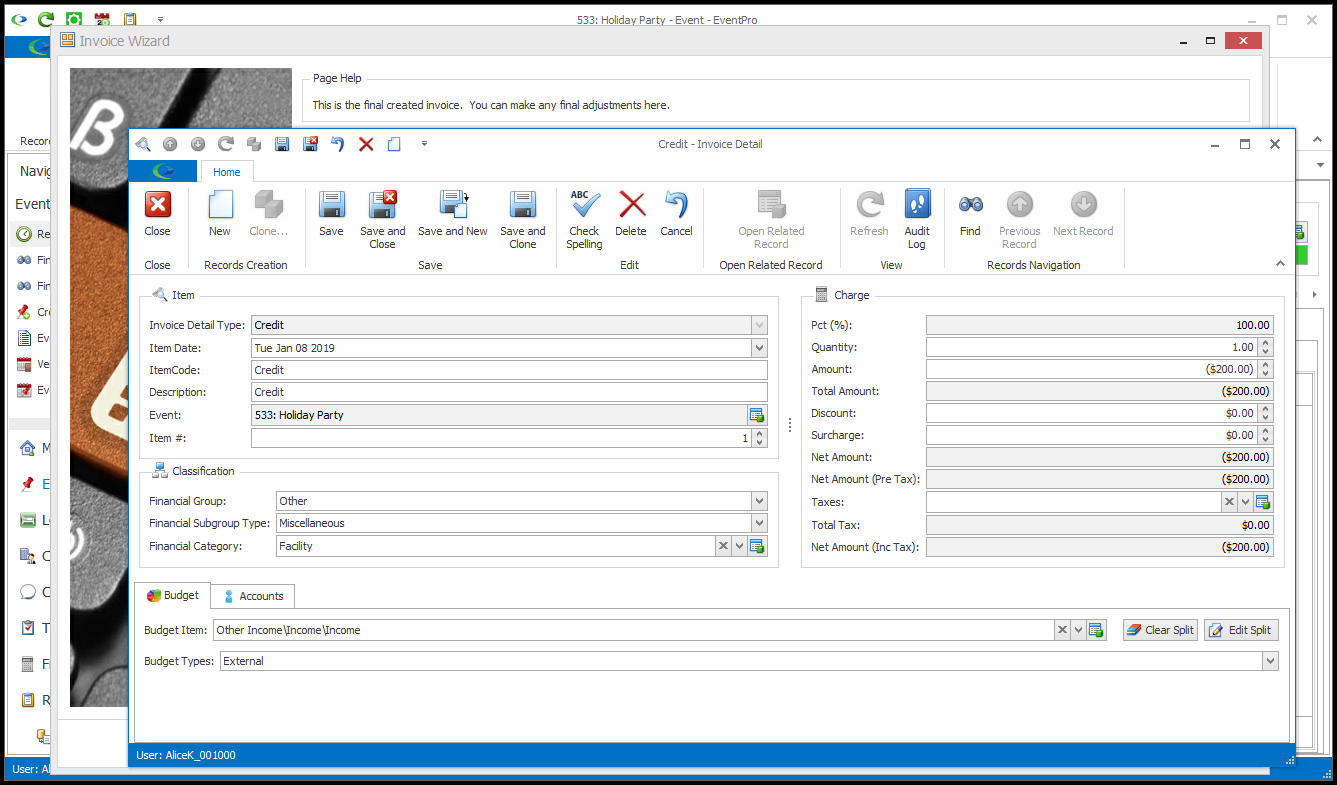Click the EventPro logo application menu

tap(163, 172)
